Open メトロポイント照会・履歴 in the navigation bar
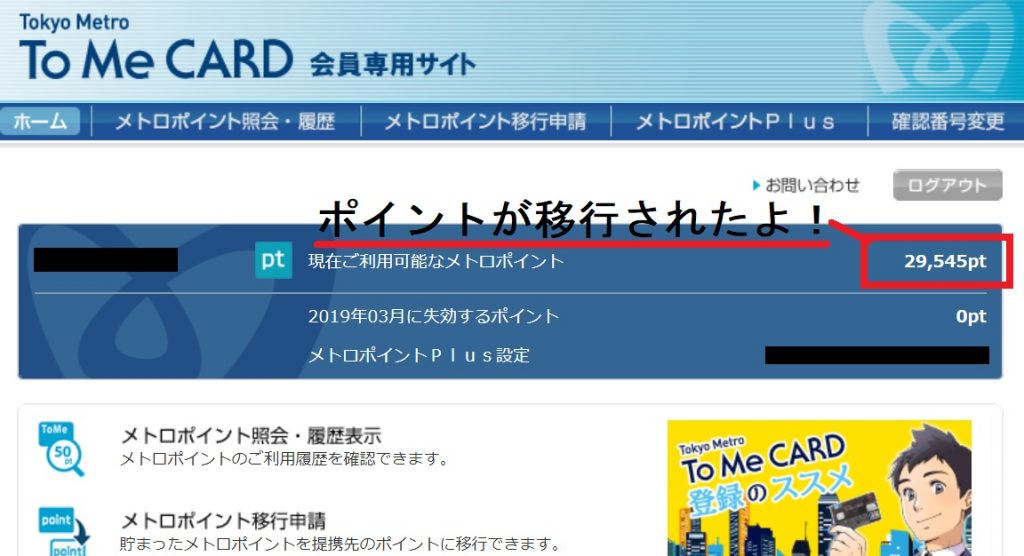Screen dimensions: 1024x556 pos(225,122)
